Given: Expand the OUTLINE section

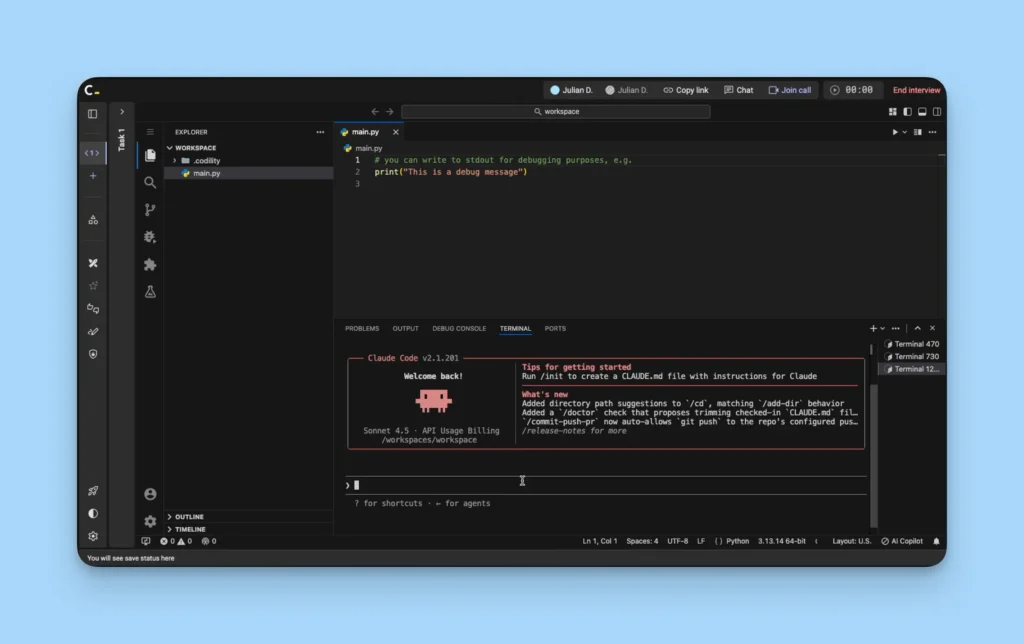Looking at the screenshot, I should pyautogui.click(x=189, y=517).
